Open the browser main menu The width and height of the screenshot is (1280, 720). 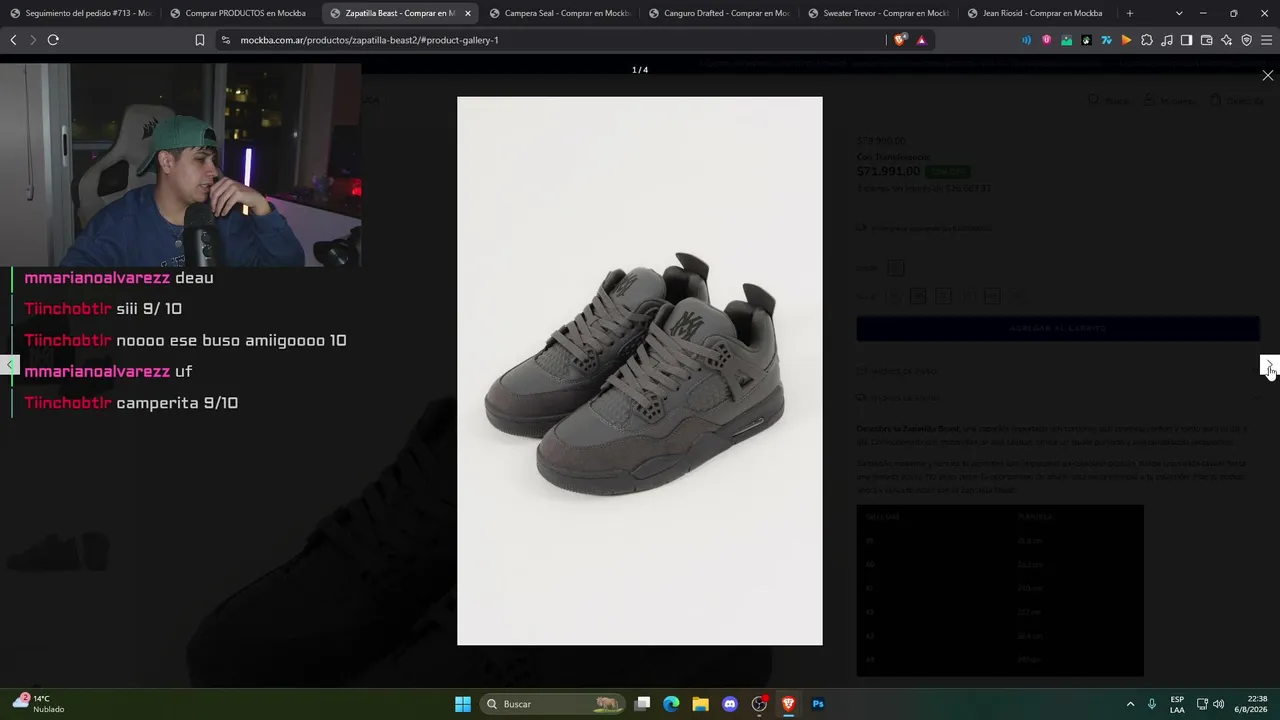click(x=1267, y=40)
